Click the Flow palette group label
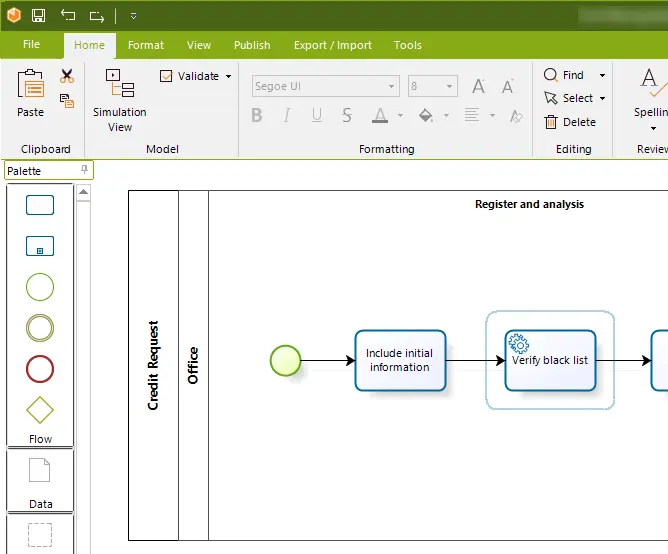 point(40,439)
